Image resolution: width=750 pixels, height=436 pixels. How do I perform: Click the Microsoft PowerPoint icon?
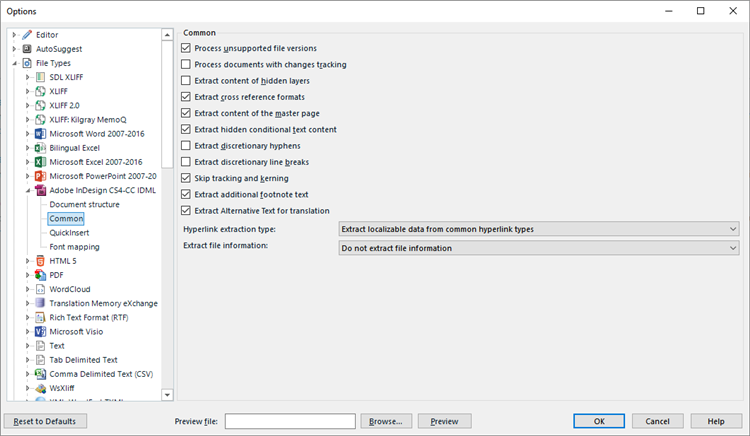point(41,176)
